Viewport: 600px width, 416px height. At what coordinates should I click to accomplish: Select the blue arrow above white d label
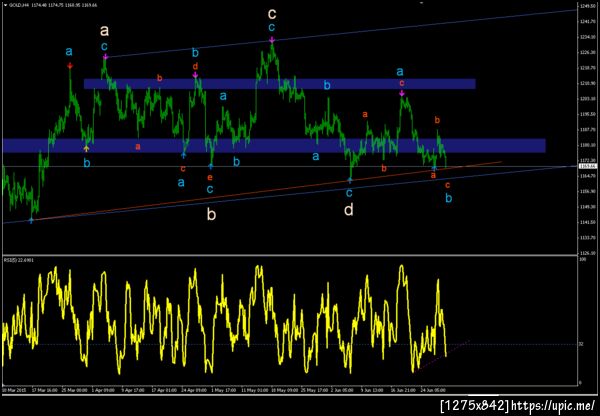click(349, 180)
